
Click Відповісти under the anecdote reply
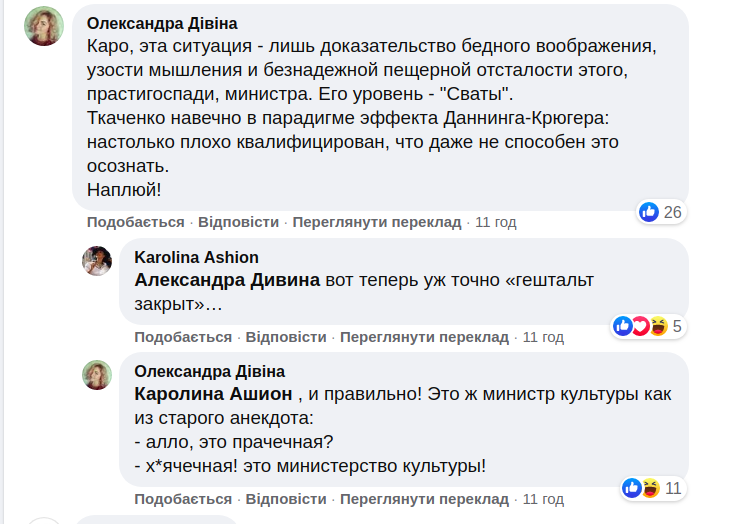click(286, 499)
